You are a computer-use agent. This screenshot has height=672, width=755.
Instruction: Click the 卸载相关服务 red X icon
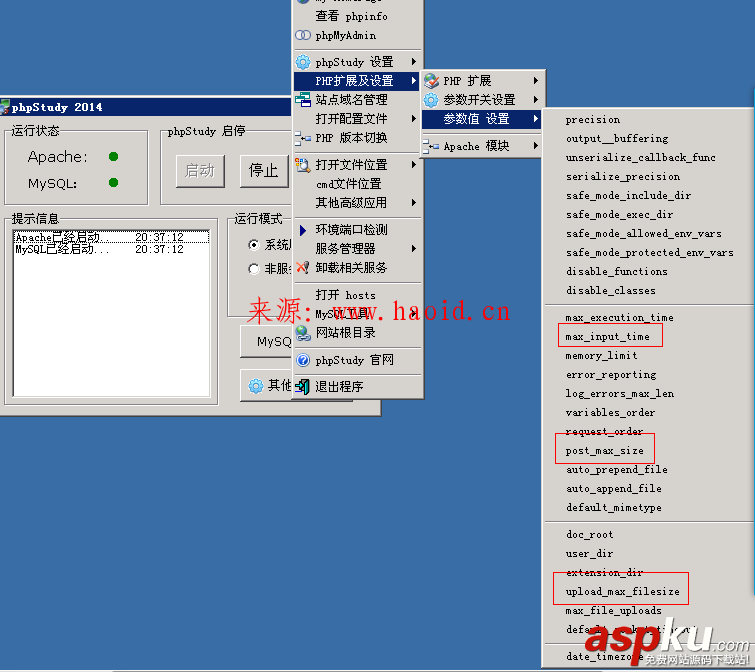(303, 267)
